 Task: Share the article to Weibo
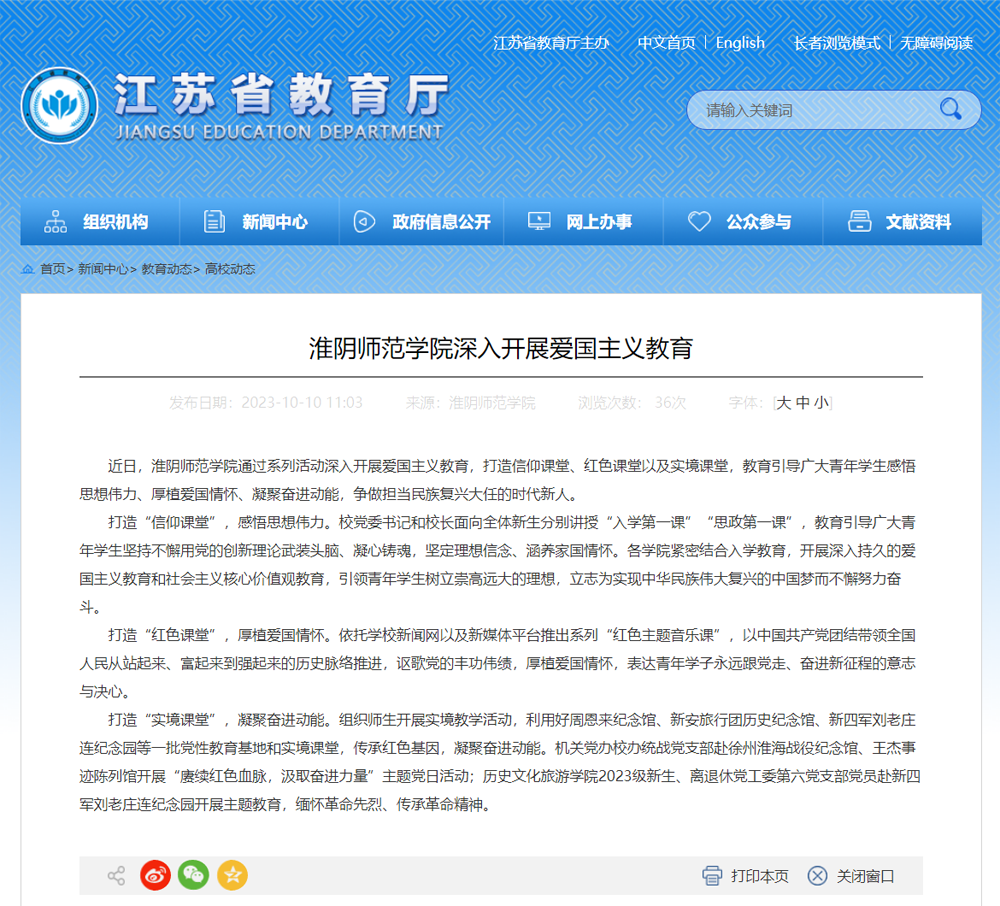point(155,875)
